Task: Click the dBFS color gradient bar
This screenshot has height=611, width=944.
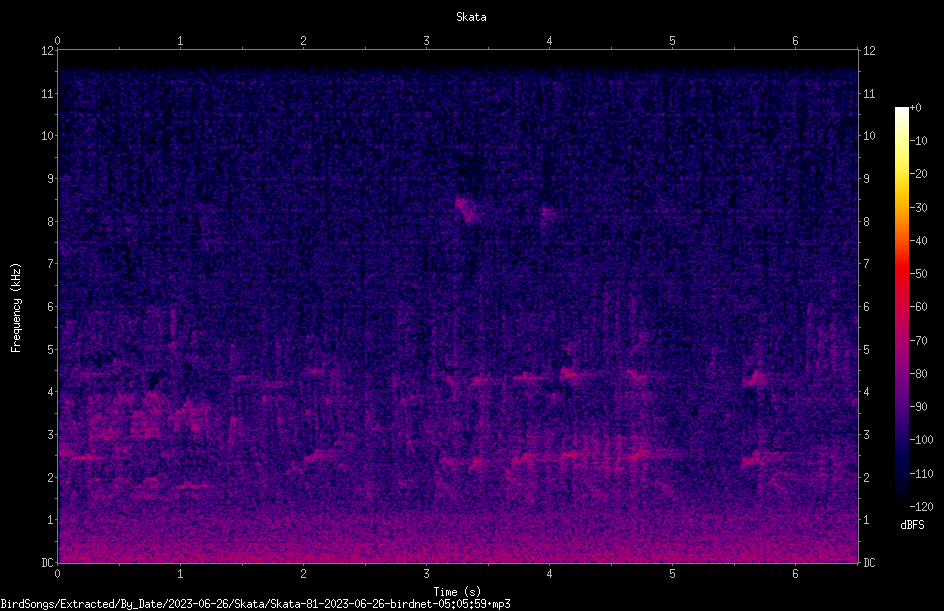Action: click(x=901, y=307)
